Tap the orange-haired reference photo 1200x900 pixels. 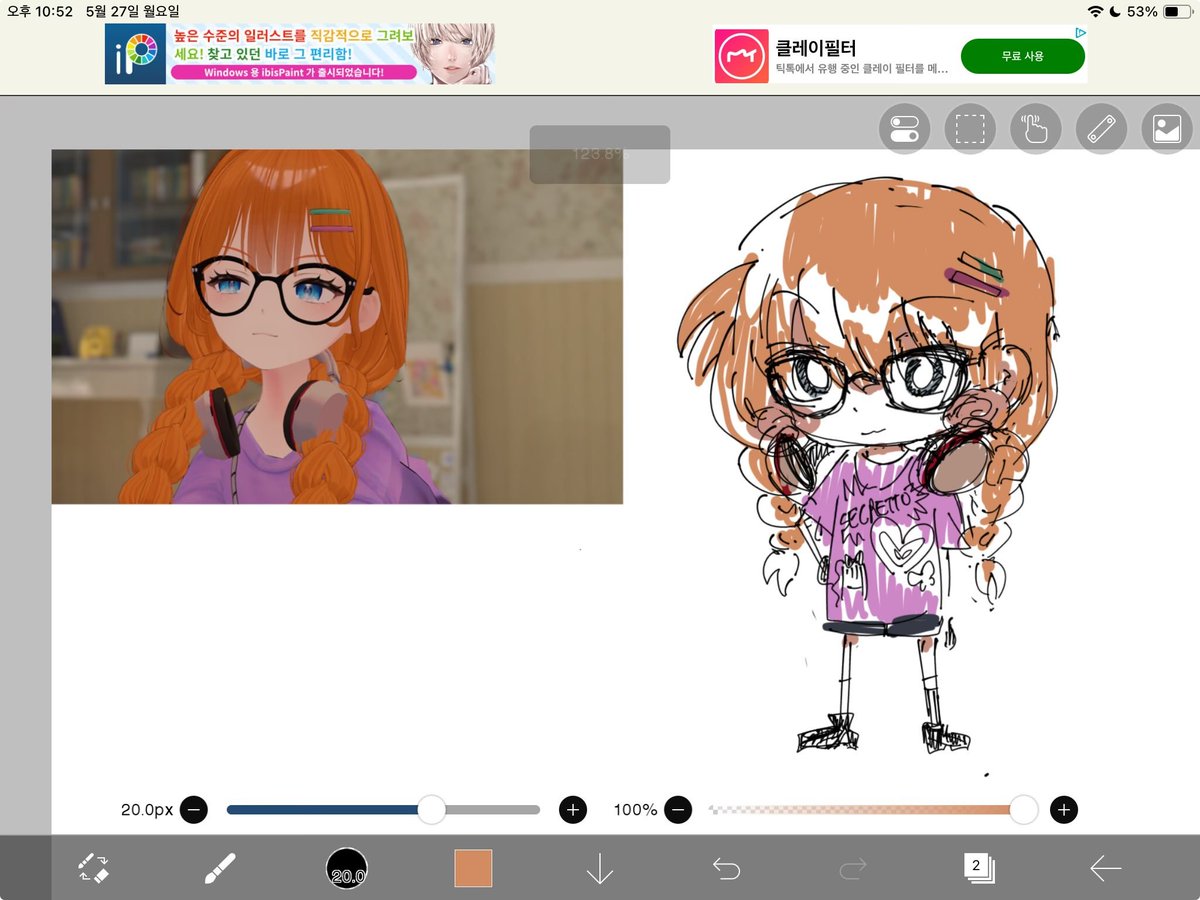(x=337, y=326)
